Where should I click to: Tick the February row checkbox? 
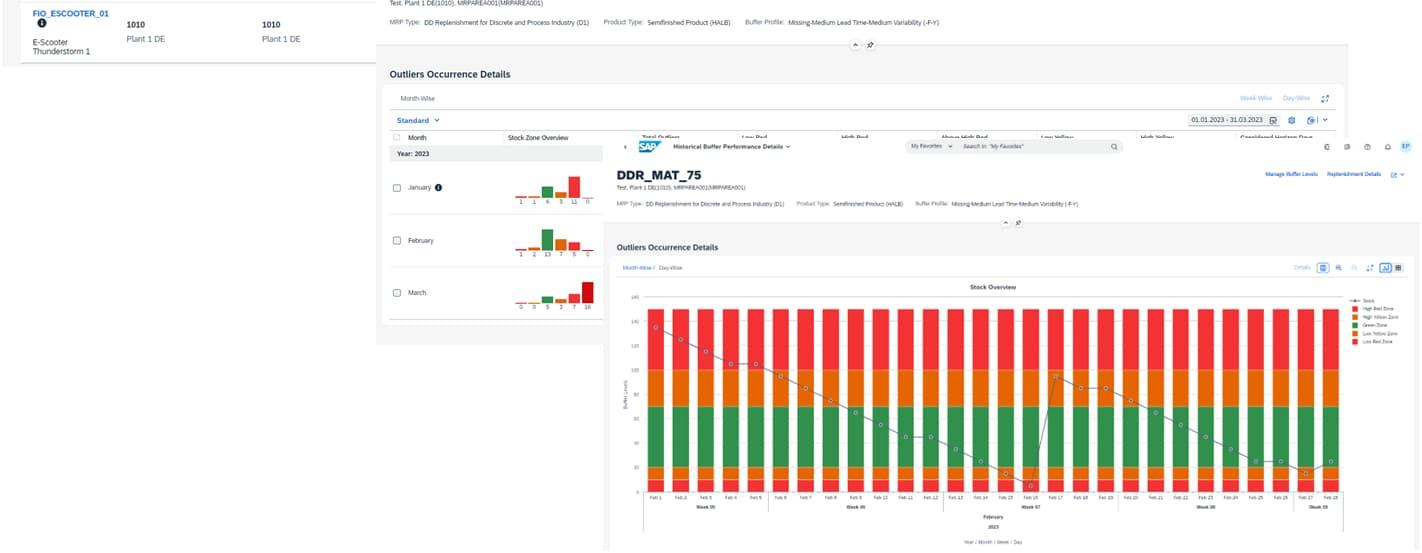click(x=397, y=240)
